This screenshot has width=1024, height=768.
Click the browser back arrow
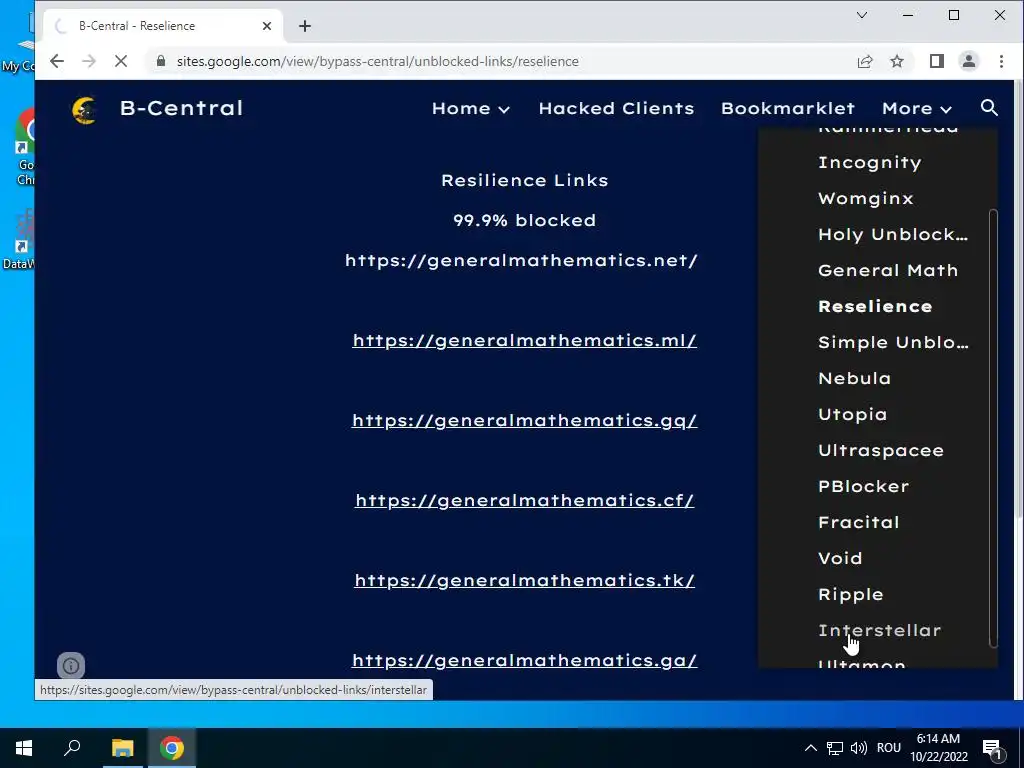pos(57,61)
